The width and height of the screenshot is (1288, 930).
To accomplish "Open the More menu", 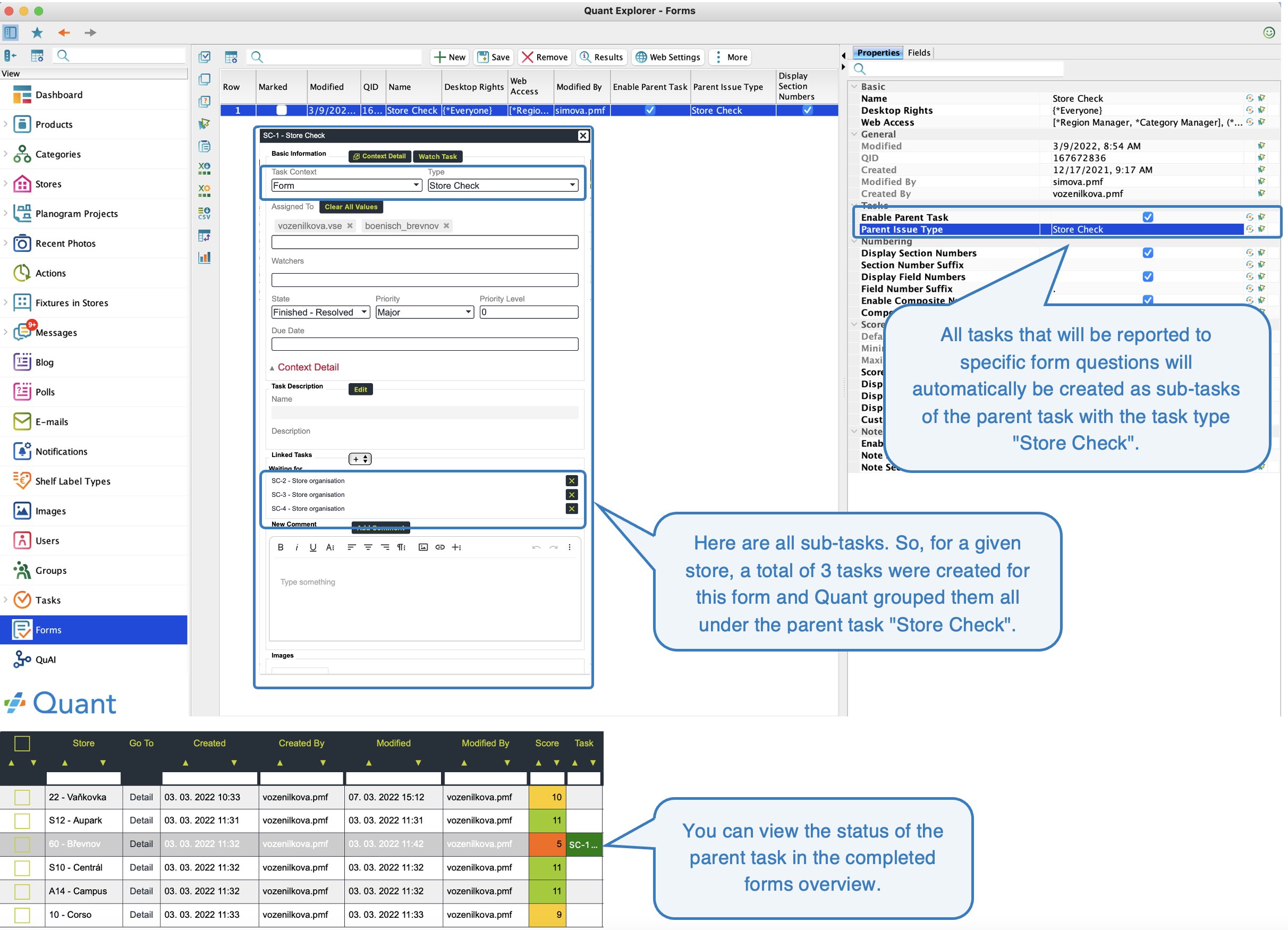I will click(730, 57).
